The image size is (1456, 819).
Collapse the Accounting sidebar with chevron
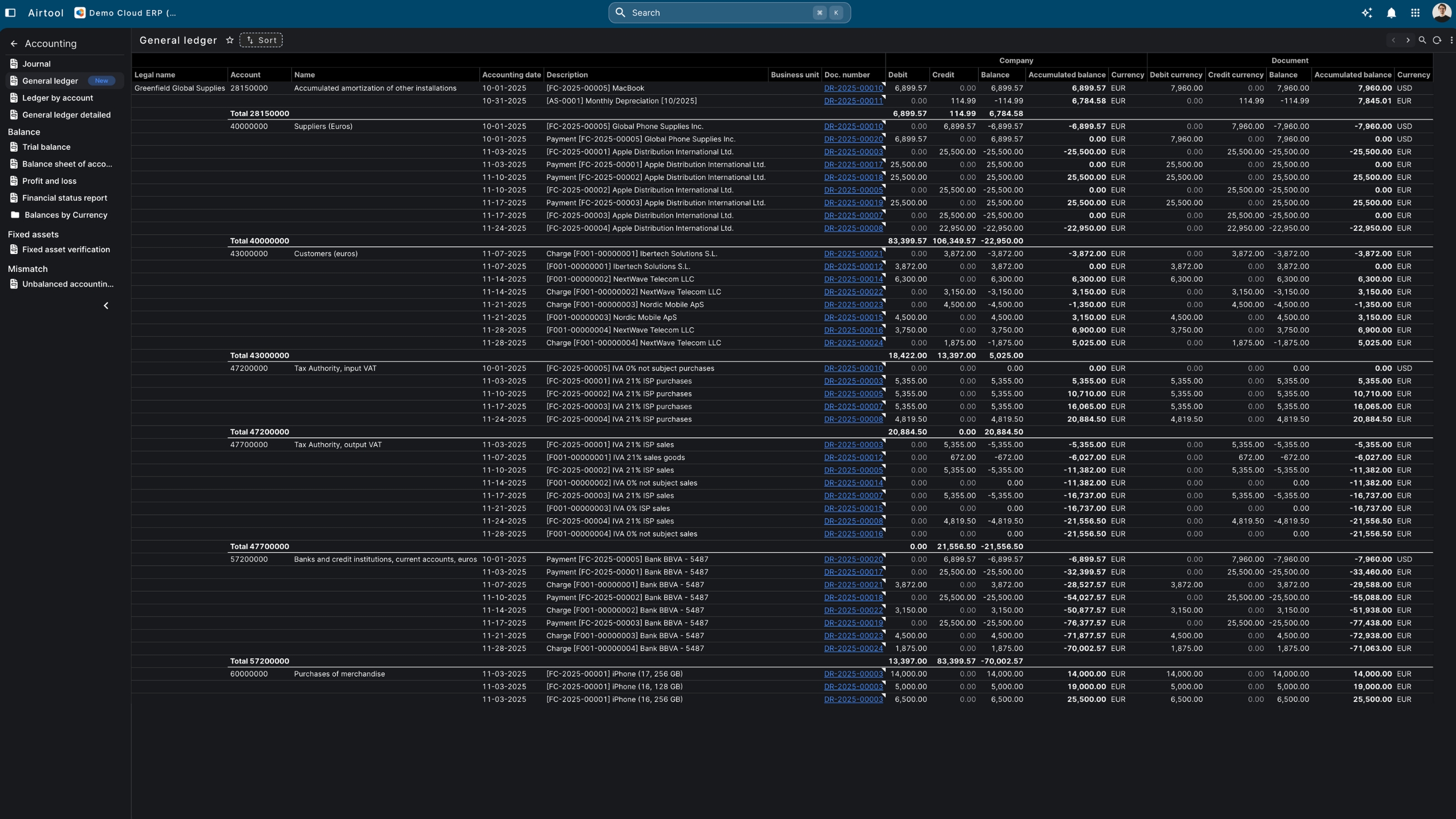click(x=105, y=306)
